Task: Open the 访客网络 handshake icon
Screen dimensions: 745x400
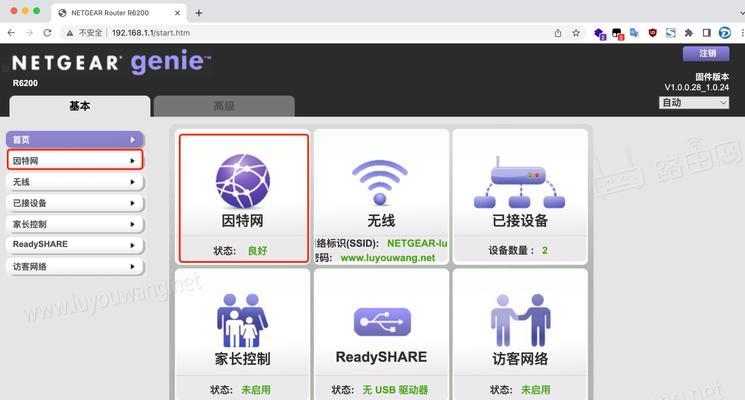Action: click(520, 320)
